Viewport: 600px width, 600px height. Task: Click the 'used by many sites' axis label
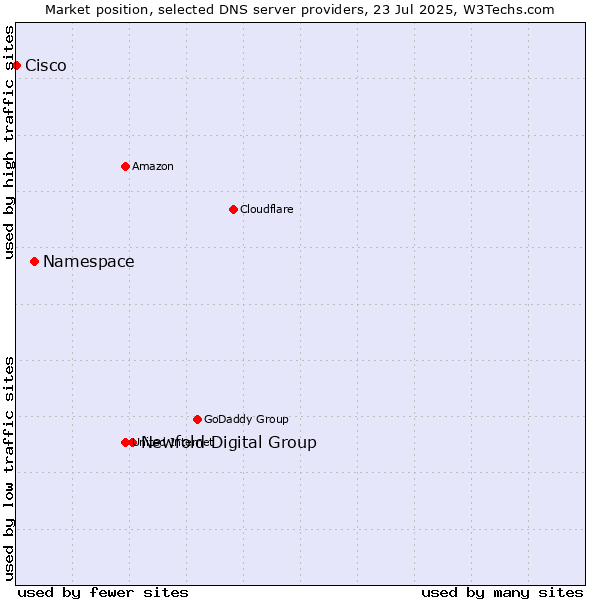tap(502, 593)
